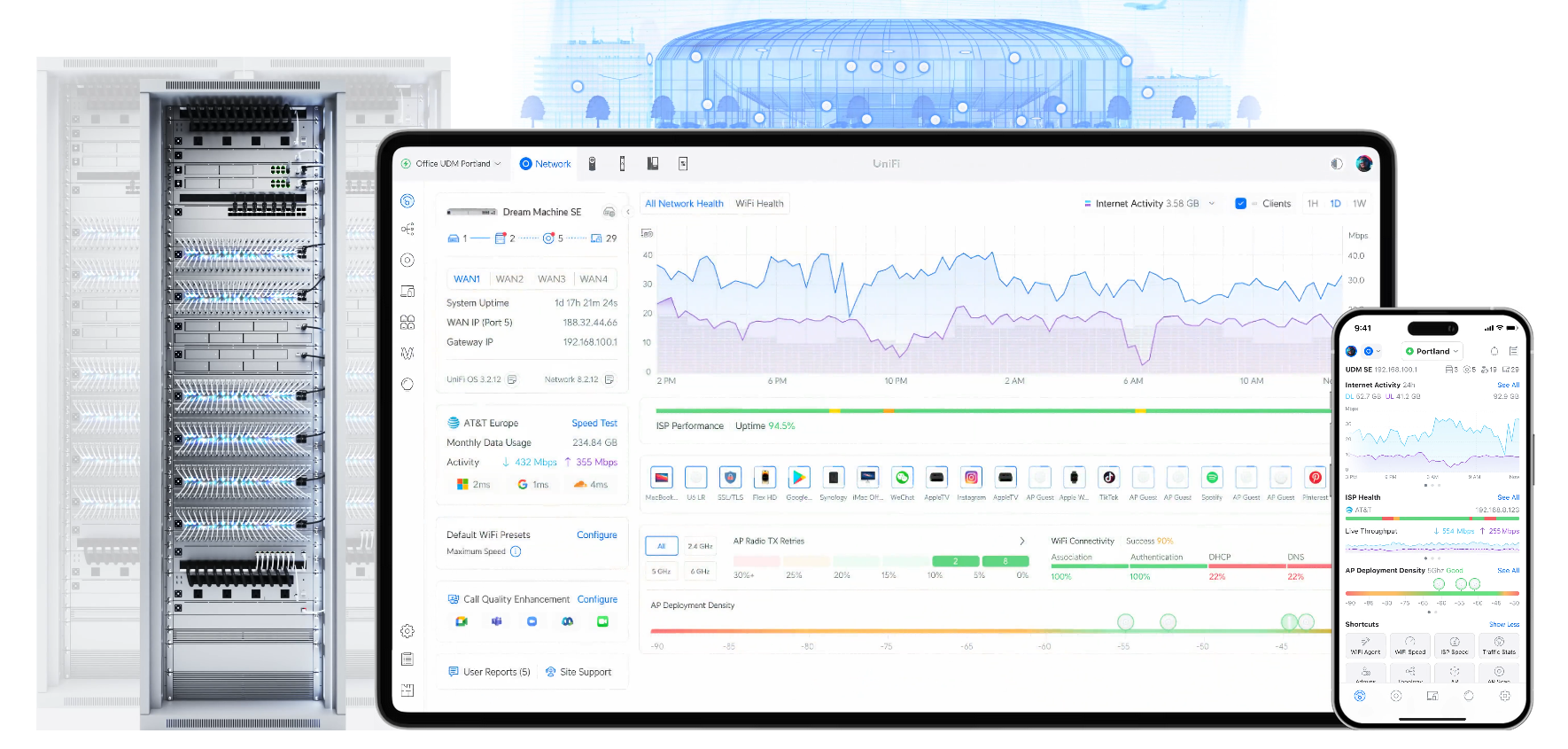Click the WeChat client icon

click(902, 478)
